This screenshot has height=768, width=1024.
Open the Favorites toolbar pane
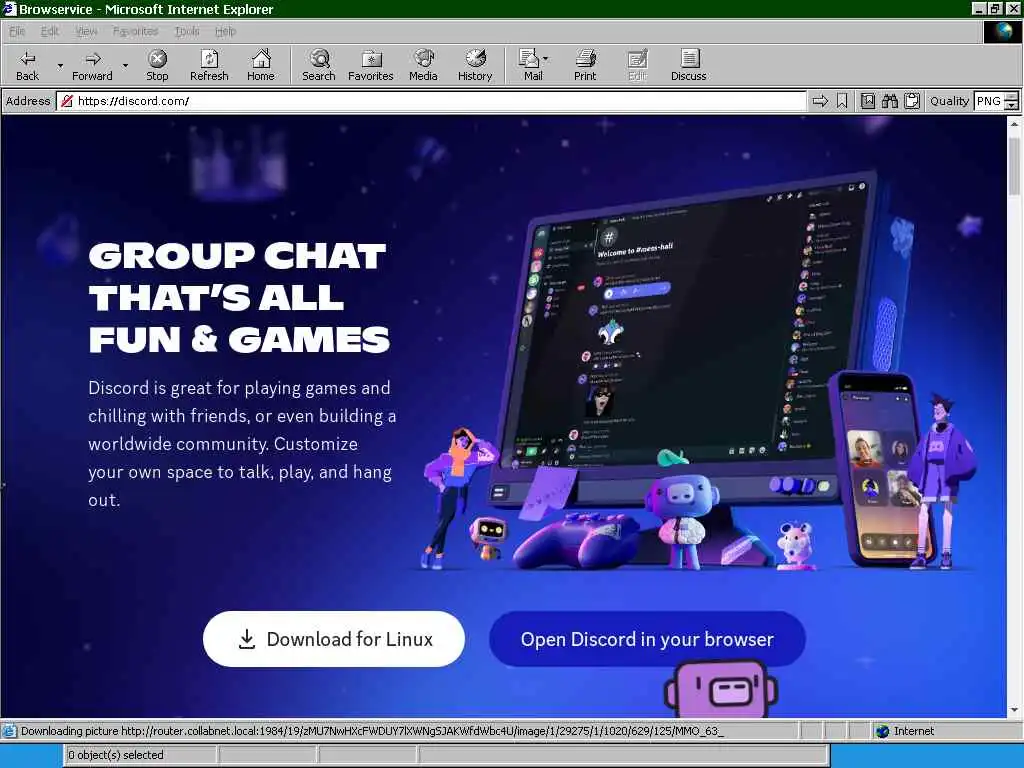[370, 65]
